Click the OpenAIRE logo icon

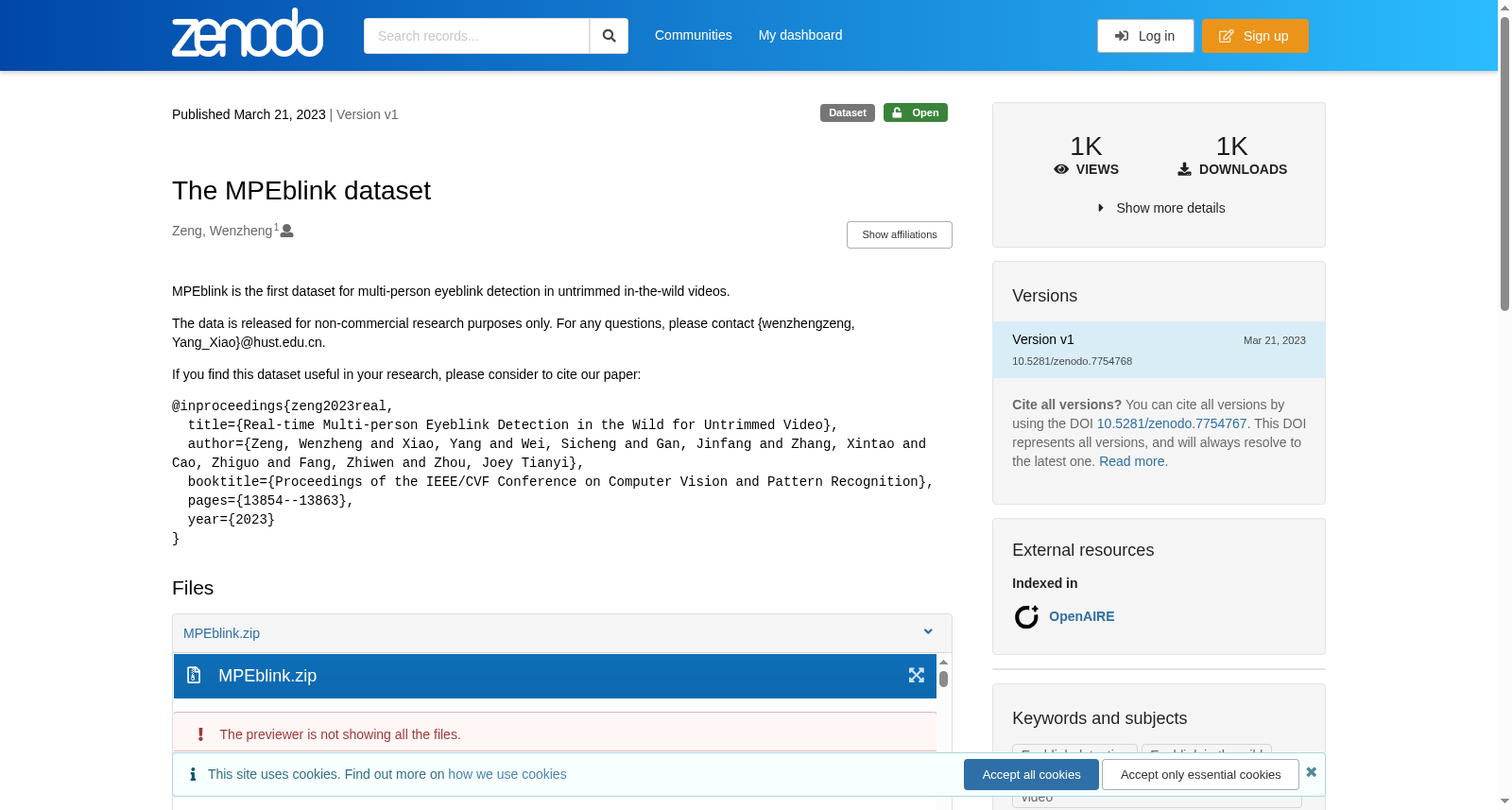coord(1026,616)
